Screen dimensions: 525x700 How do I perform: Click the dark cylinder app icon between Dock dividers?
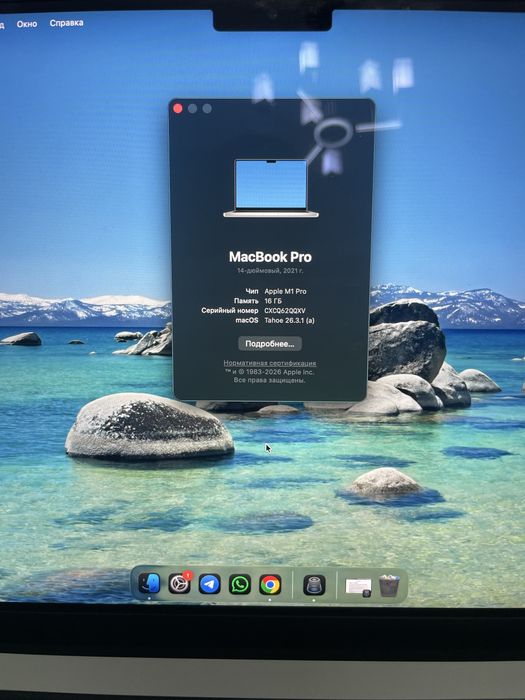314,585
